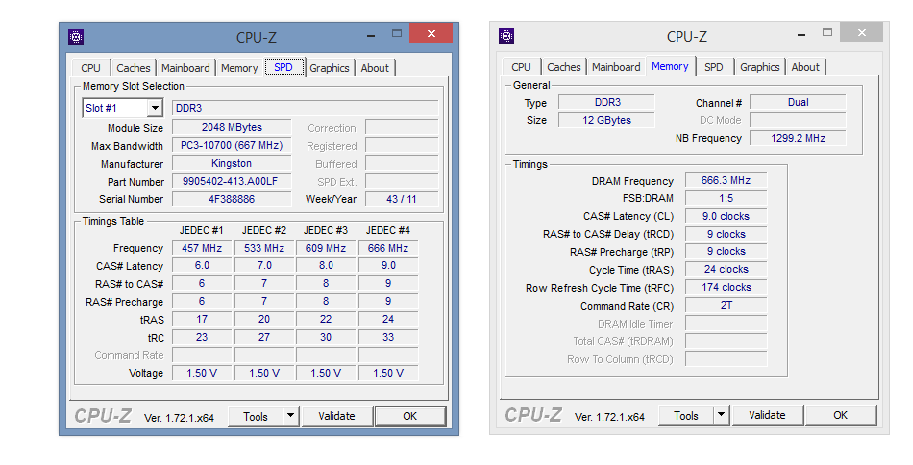Expand the Slot #1 memory slot dropdown

click(x=154, y=108)
